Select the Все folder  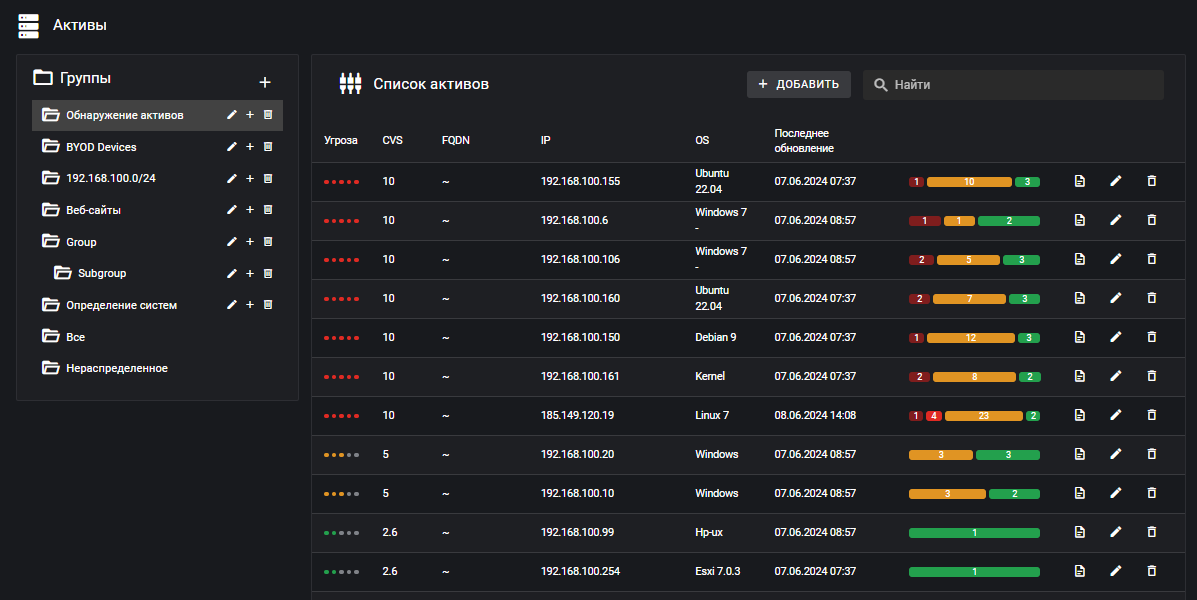75,337
